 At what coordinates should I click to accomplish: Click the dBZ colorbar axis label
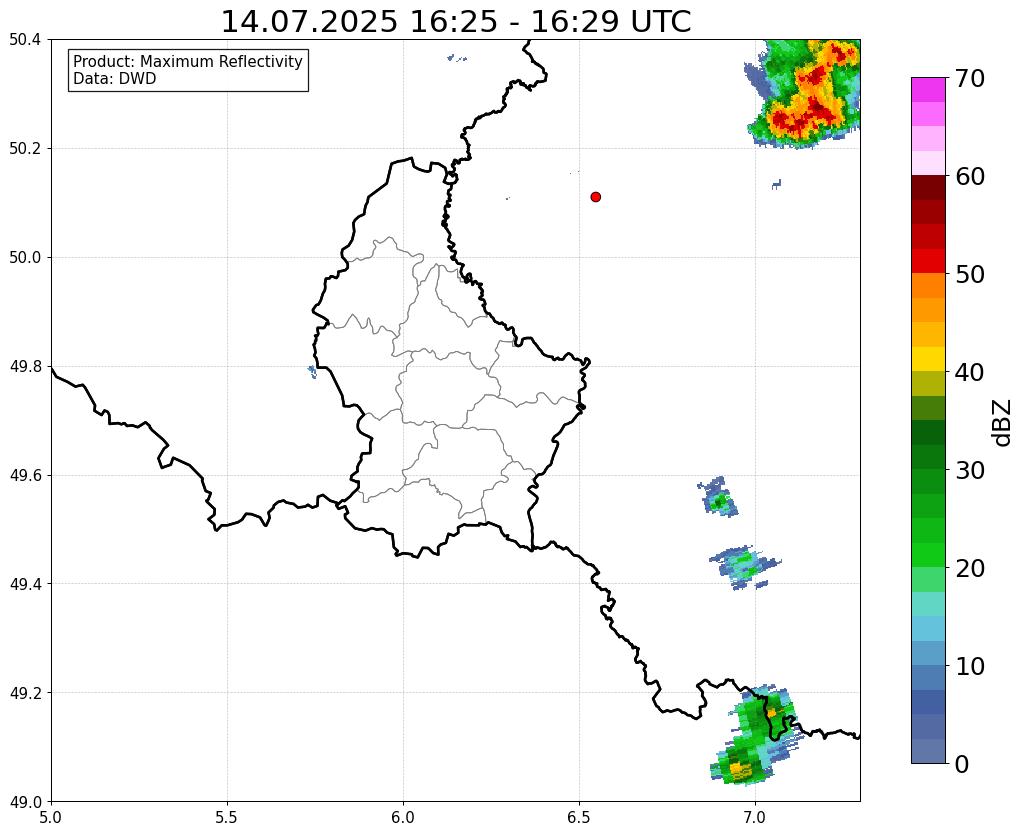click(x=1003, y=422)
